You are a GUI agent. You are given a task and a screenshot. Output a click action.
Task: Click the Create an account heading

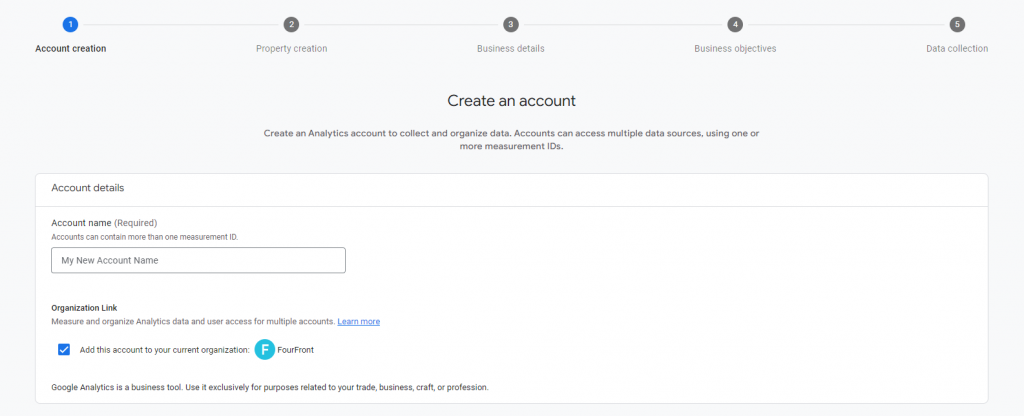[511, 101]
